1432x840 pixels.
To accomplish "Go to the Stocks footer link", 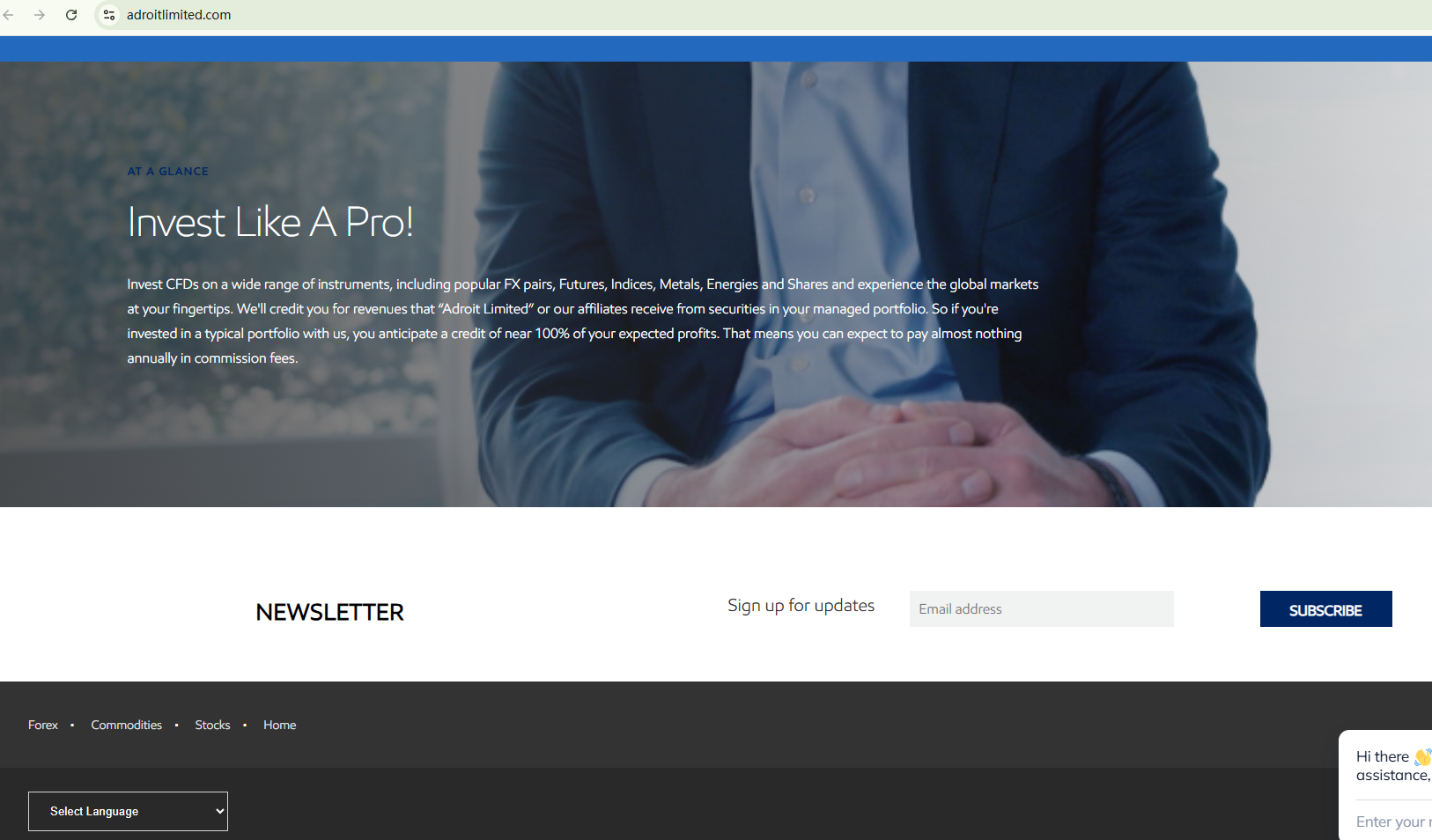I will coord(212,725).
